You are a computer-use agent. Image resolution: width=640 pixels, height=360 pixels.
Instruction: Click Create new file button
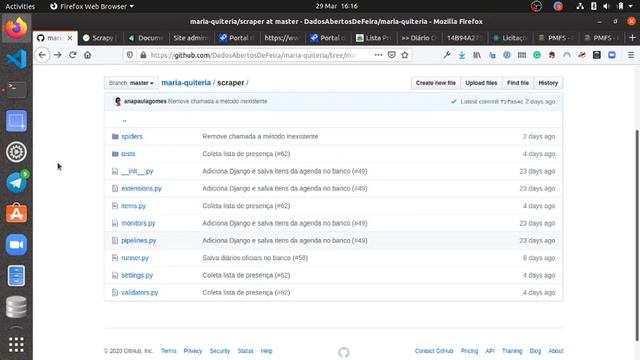pos(436,83)
